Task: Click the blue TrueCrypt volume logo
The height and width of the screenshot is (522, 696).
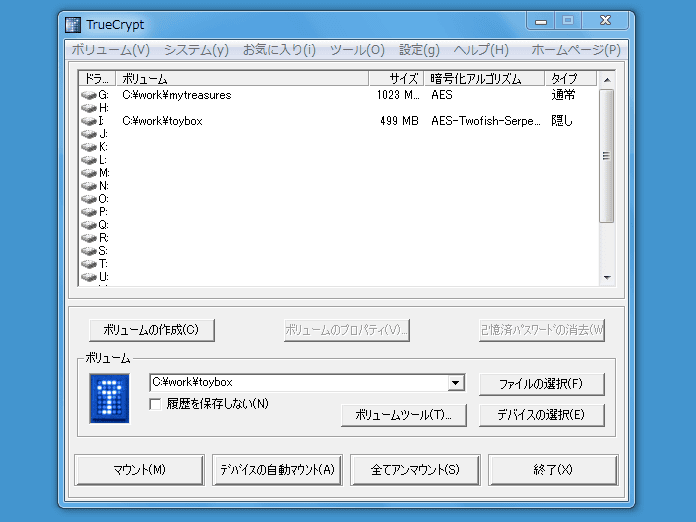Action: tap(109, 398)
